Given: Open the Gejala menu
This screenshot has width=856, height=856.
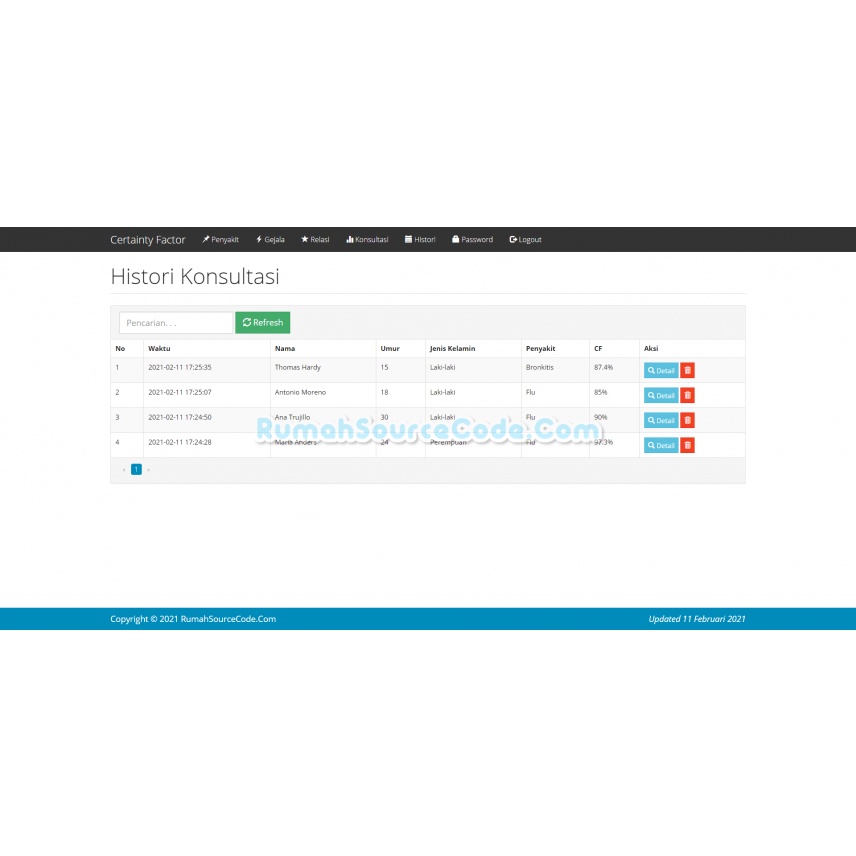Looking at the screenshot, I should (270, 240).
